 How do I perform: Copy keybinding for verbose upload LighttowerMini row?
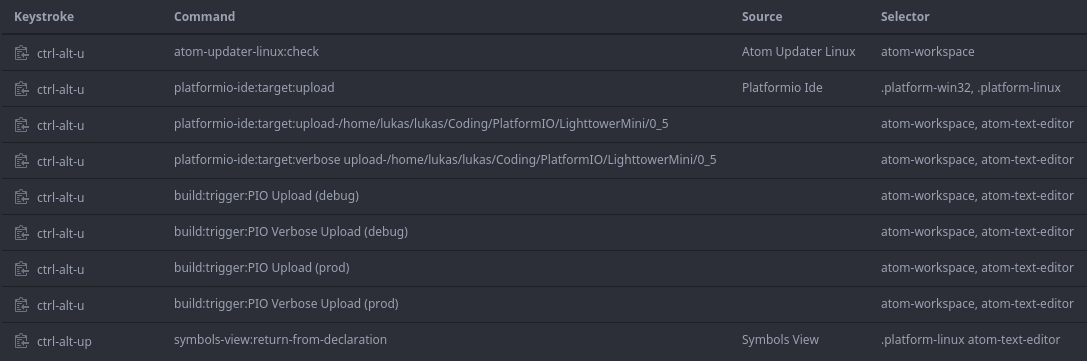click(22, 161)
